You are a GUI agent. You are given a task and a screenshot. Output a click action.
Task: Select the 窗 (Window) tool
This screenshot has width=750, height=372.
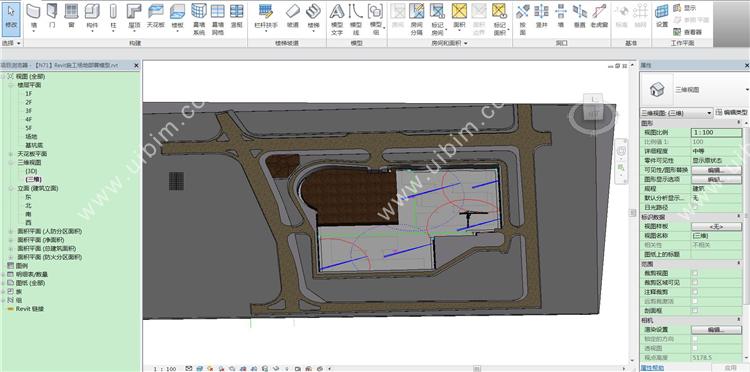tap(71, 16)
